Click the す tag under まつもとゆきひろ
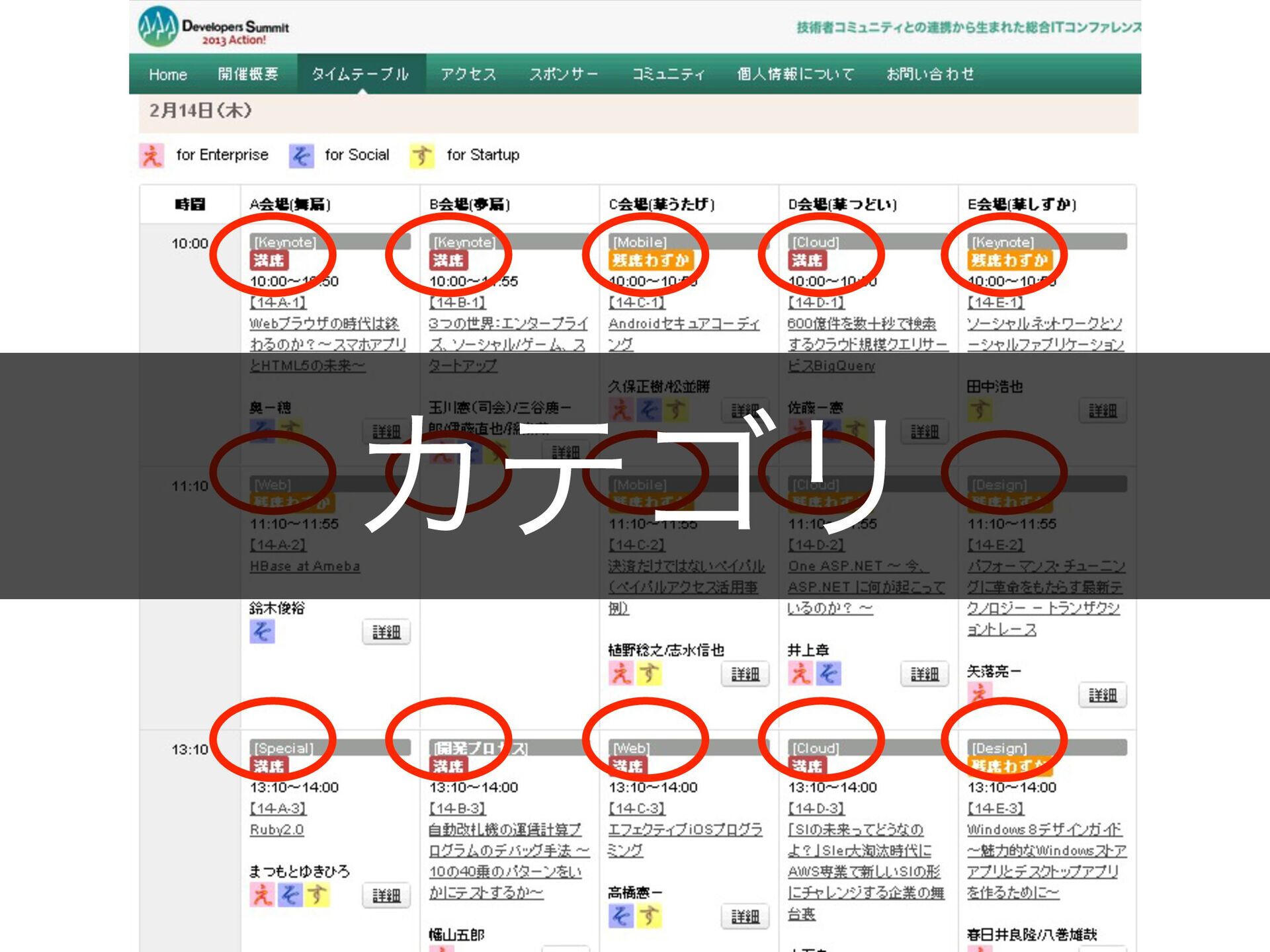 (317, 895)
